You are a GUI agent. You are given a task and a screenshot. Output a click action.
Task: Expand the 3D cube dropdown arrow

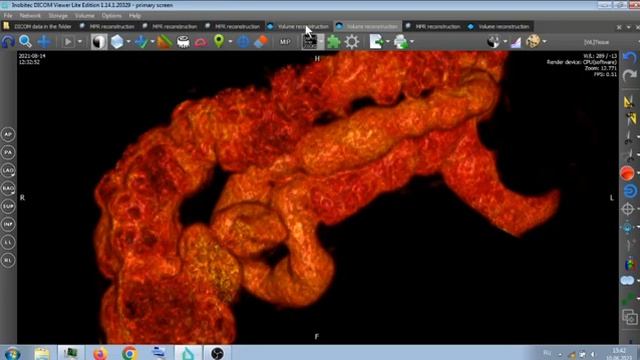click(x=128, y=42)
